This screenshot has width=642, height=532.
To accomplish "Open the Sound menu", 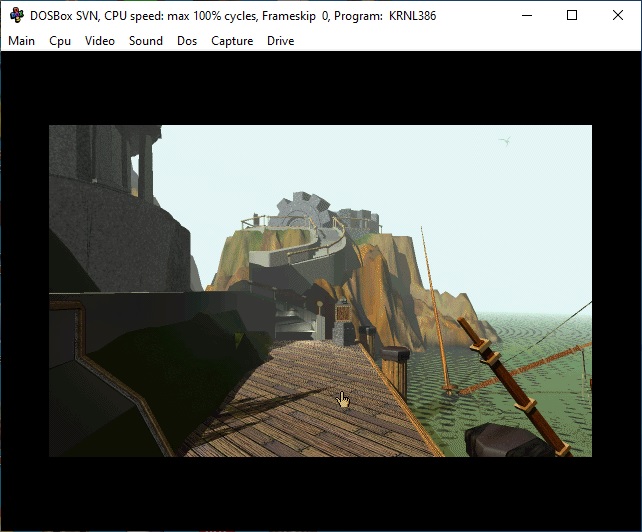I will click(146, 41).
